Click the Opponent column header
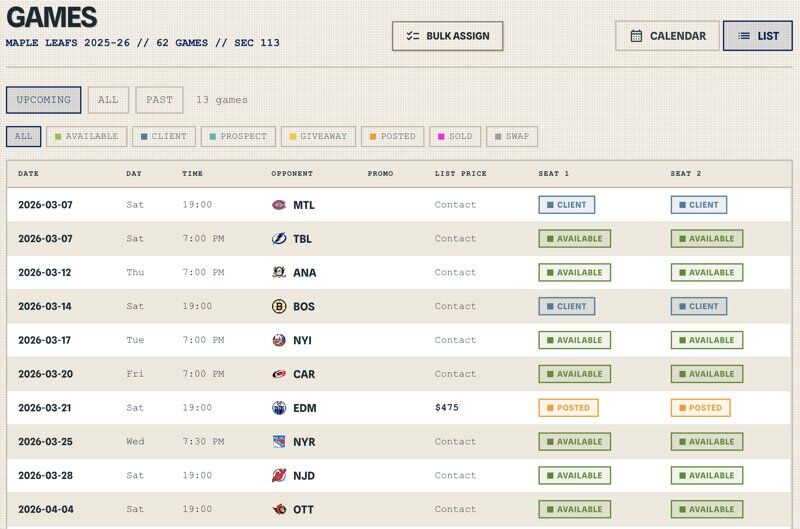 [x=292, y=173]
